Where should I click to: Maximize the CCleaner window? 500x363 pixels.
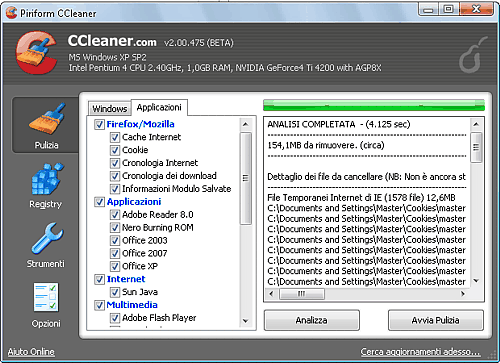[x=449, y=9]
